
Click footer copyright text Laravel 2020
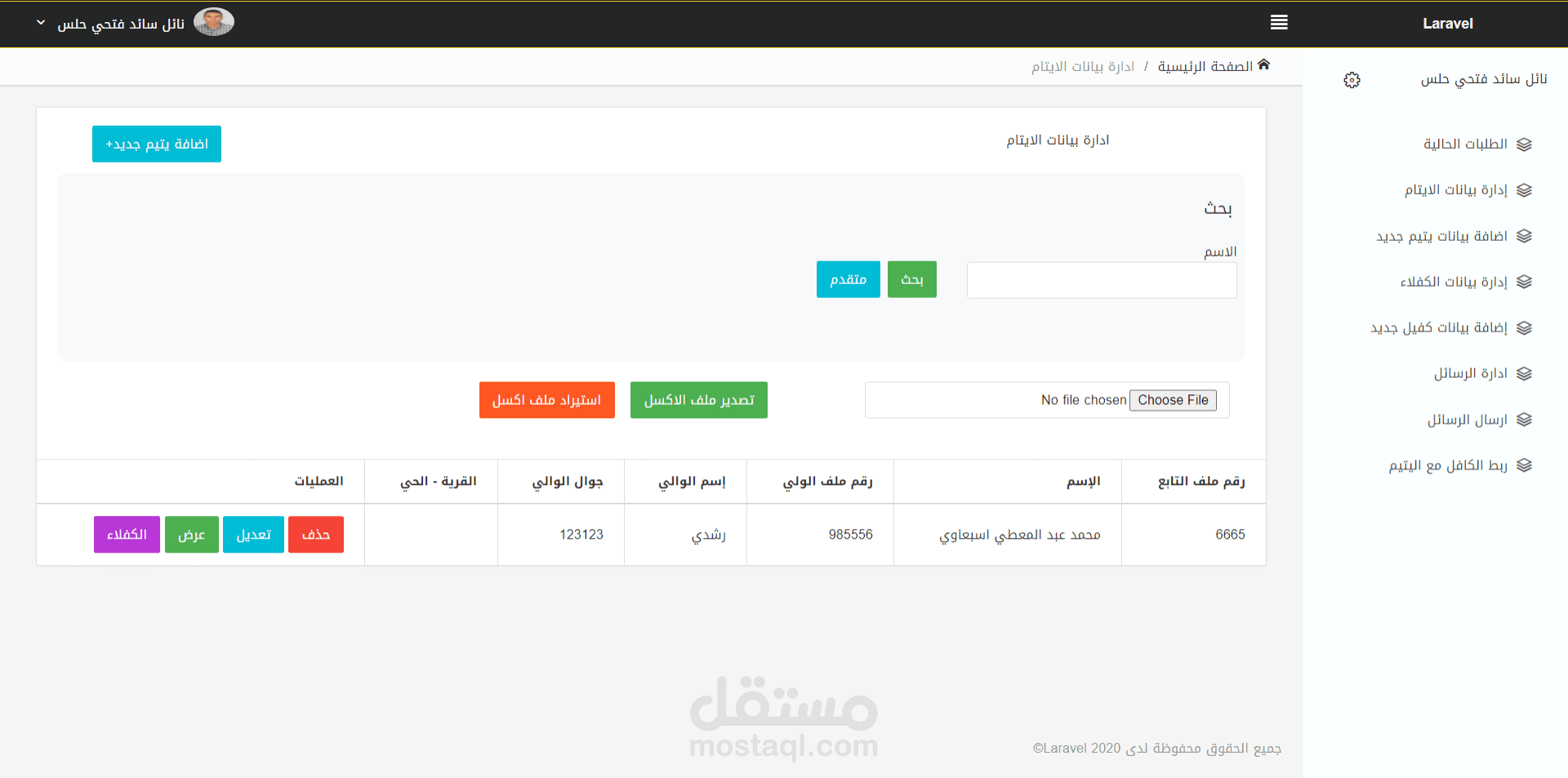pyautogui.click(x=1157, y=749)
